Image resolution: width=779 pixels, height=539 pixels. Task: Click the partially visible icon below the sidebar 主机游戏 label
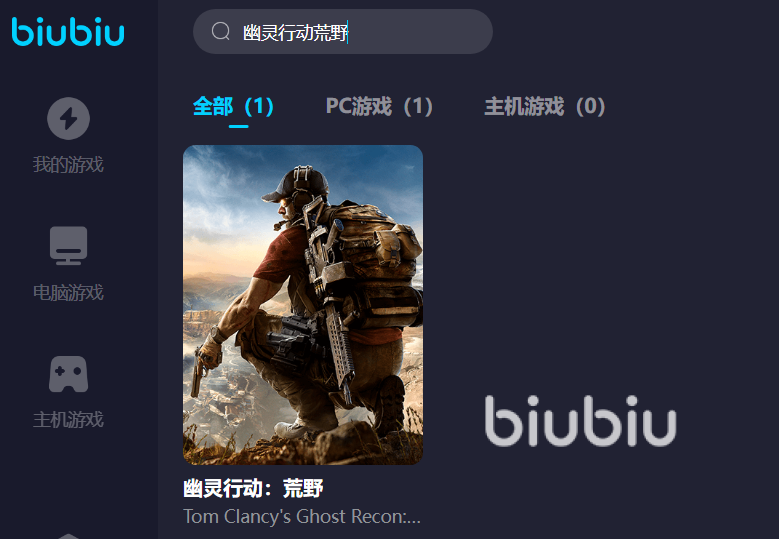(69, 536)
